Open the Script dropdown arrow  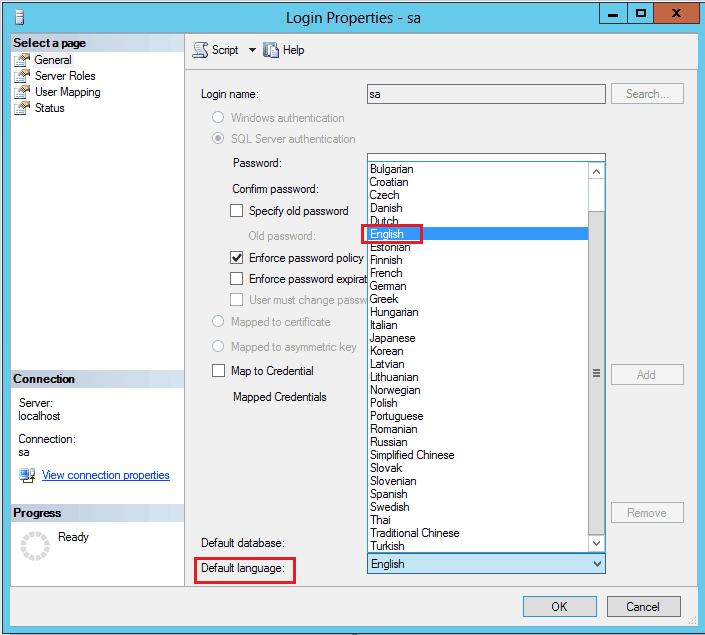tap(252, 50)
